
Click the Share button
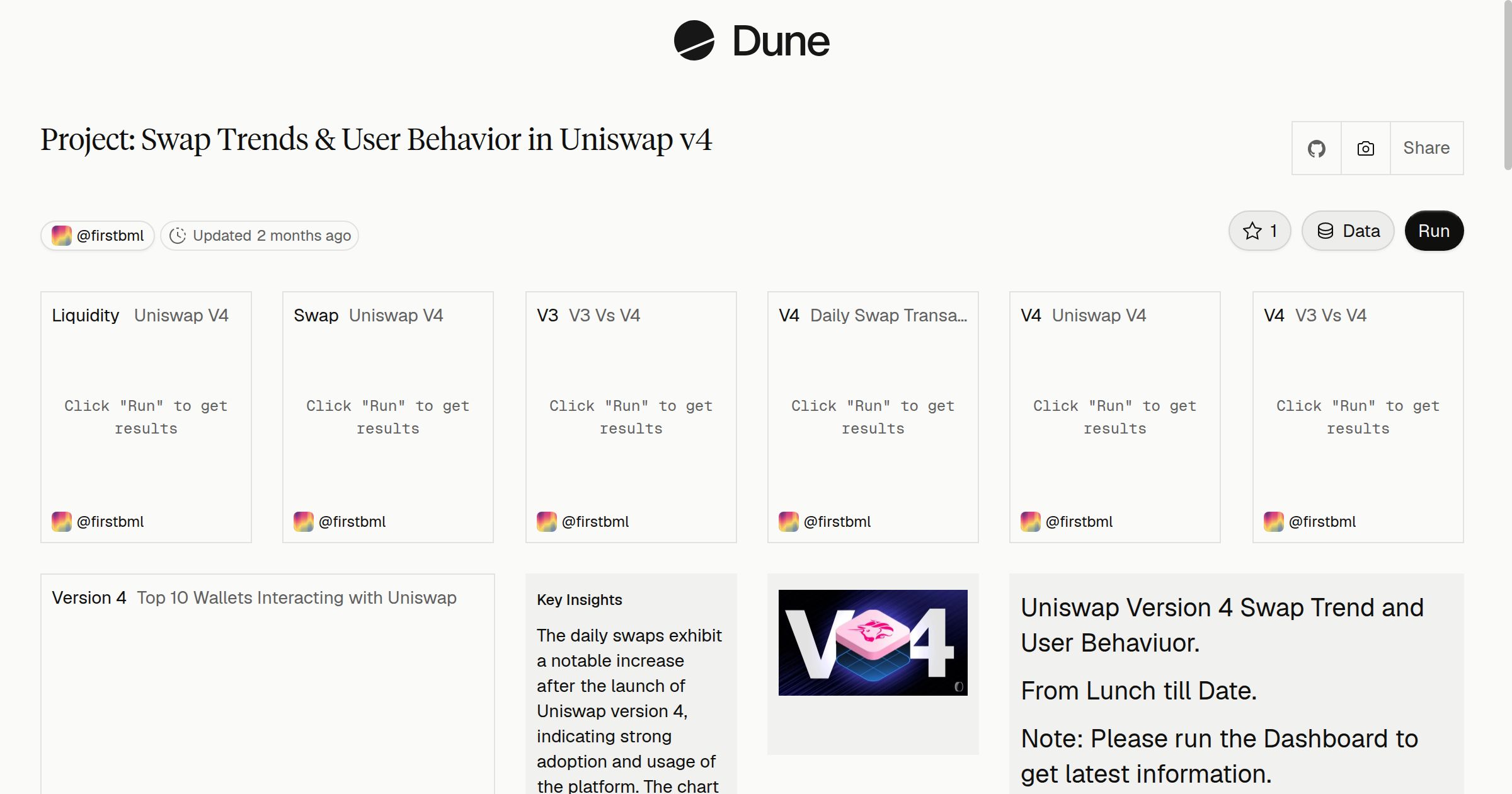pyautogui.click(x=1426, y=148)
